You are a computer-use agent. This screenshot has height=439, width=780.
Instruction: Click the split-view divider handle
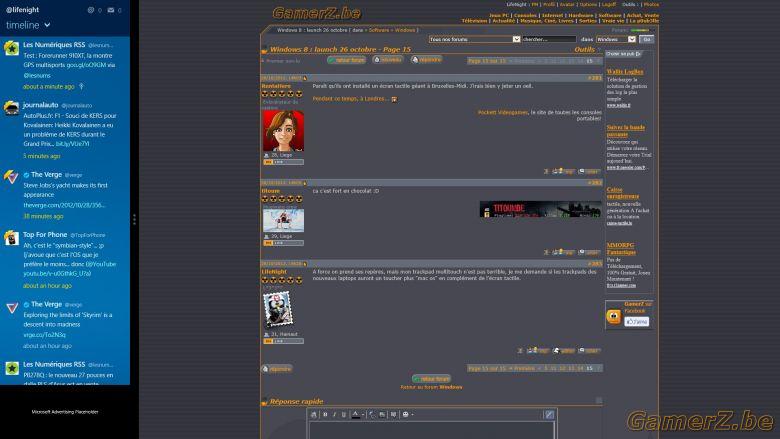click(x=134, y=219)
